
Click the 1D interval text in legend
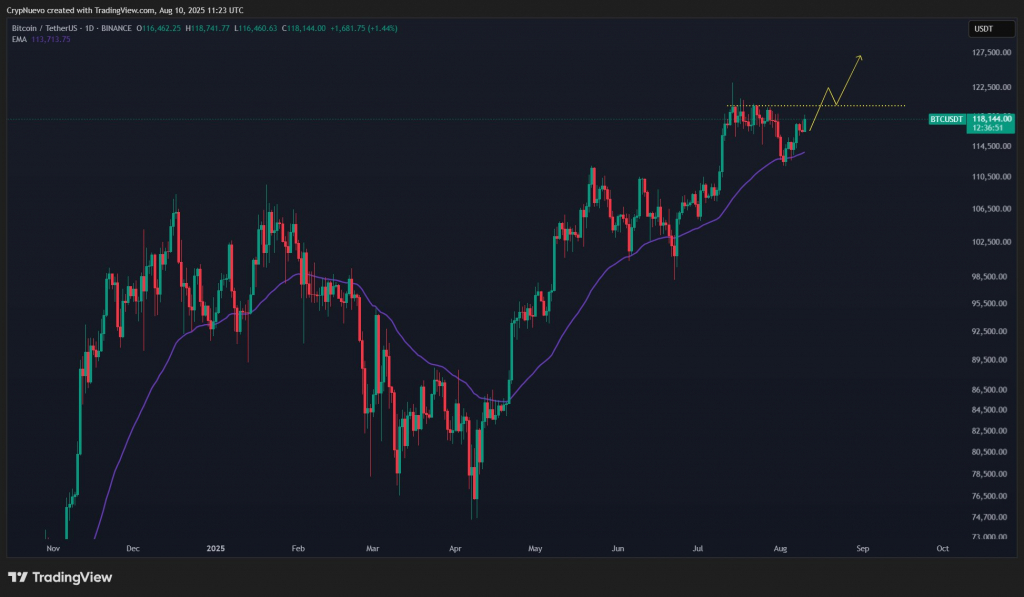[89, 29]
